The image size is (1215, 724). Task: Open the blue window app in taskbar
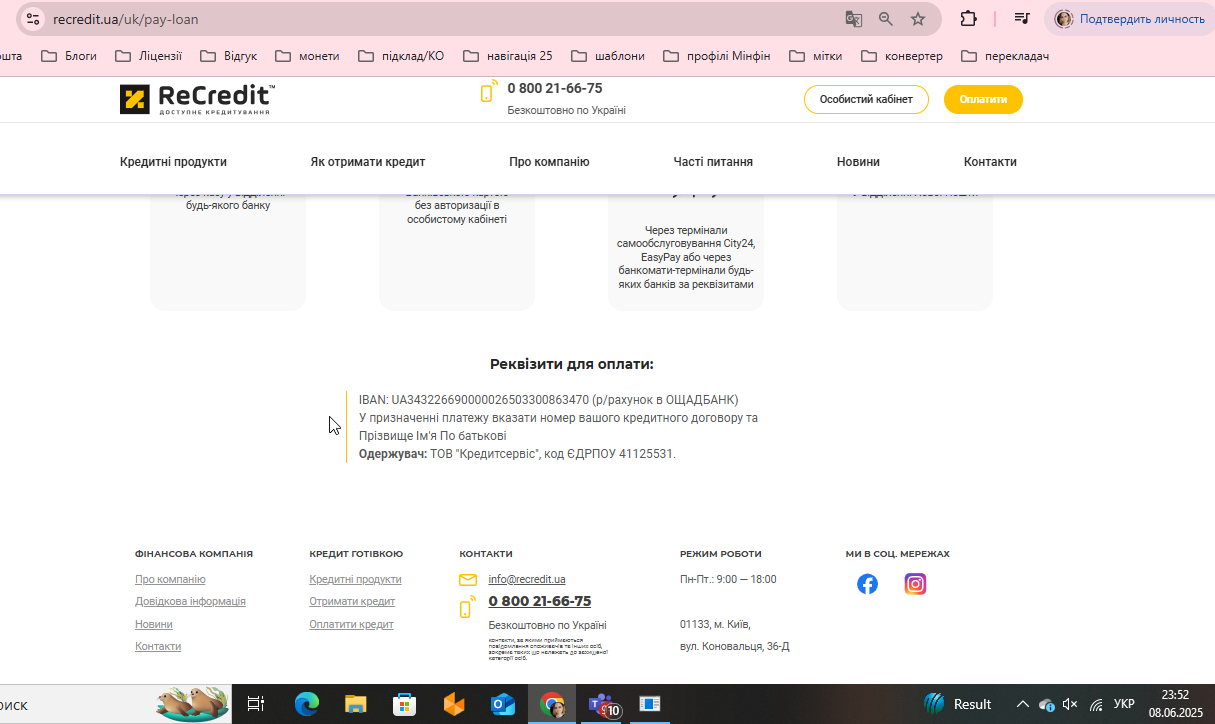coord(650,704)
